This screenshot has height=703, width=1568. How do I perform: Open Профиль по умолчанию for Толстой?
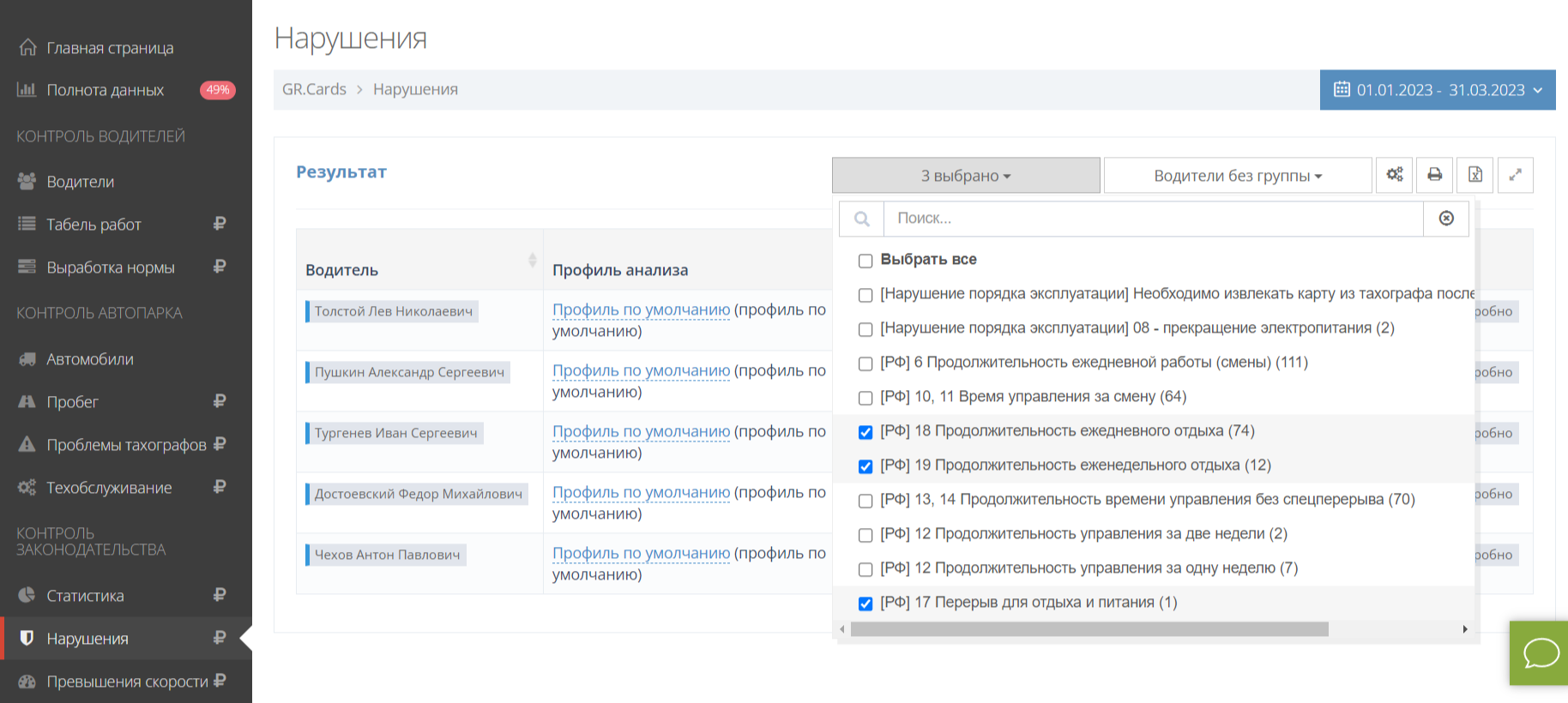[x=641, y=309]
